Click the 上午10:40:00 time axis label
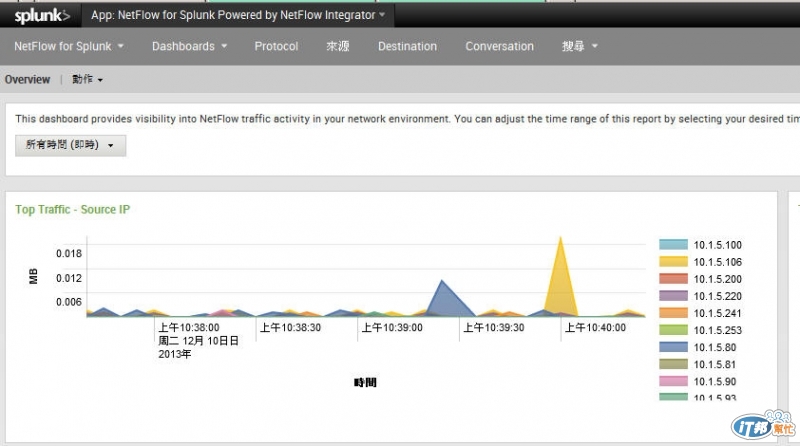 tap(595, 328)
